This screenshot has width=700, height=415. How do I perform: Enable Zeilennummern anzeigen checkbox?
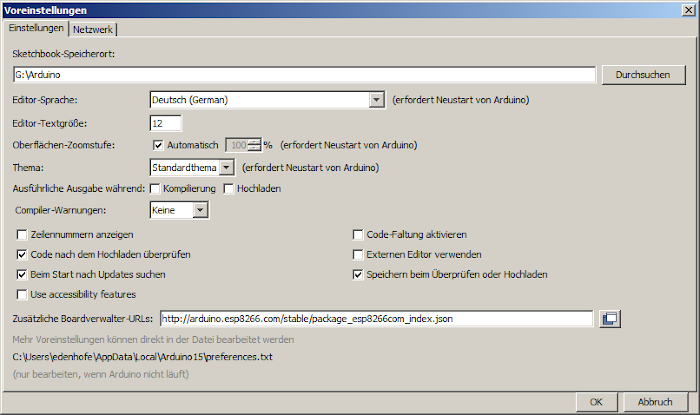(22, 234)
